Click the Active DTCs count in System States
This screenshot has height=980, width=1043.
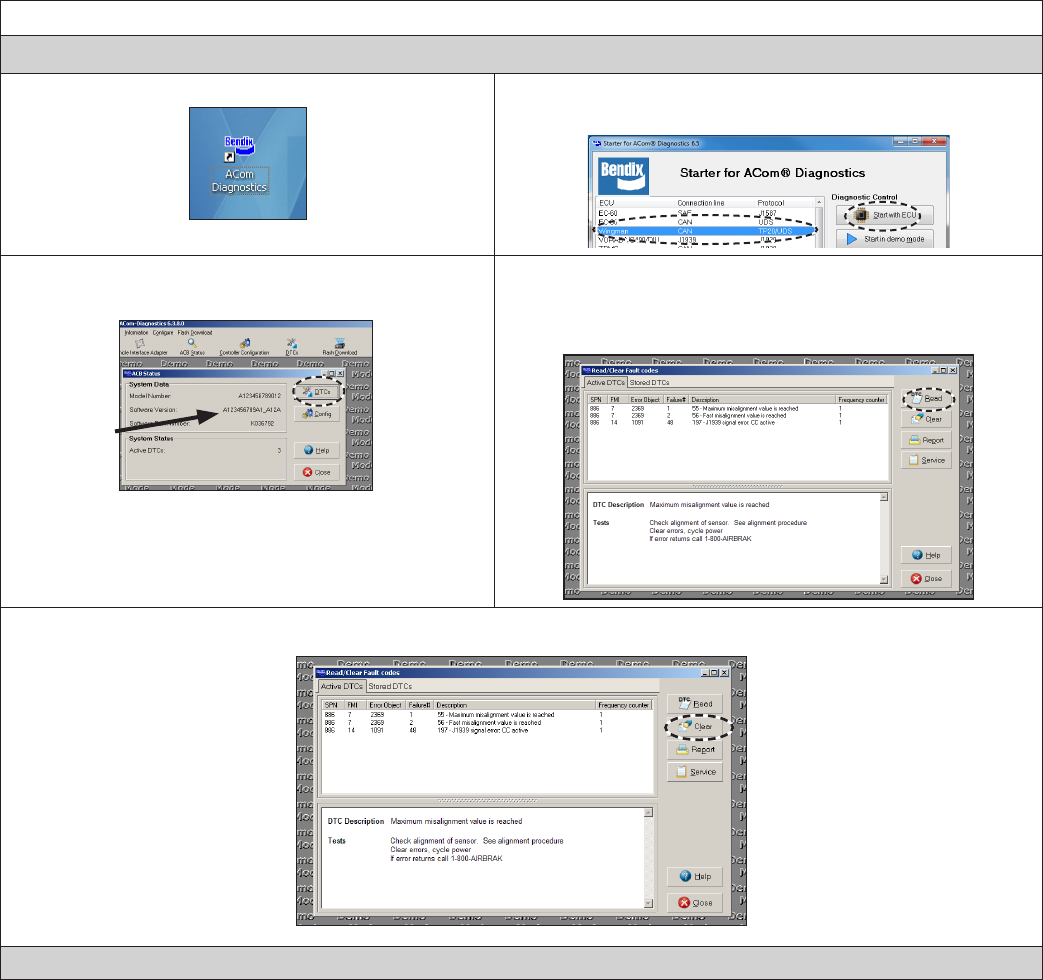pyautogui.click(x=279, y=450)
